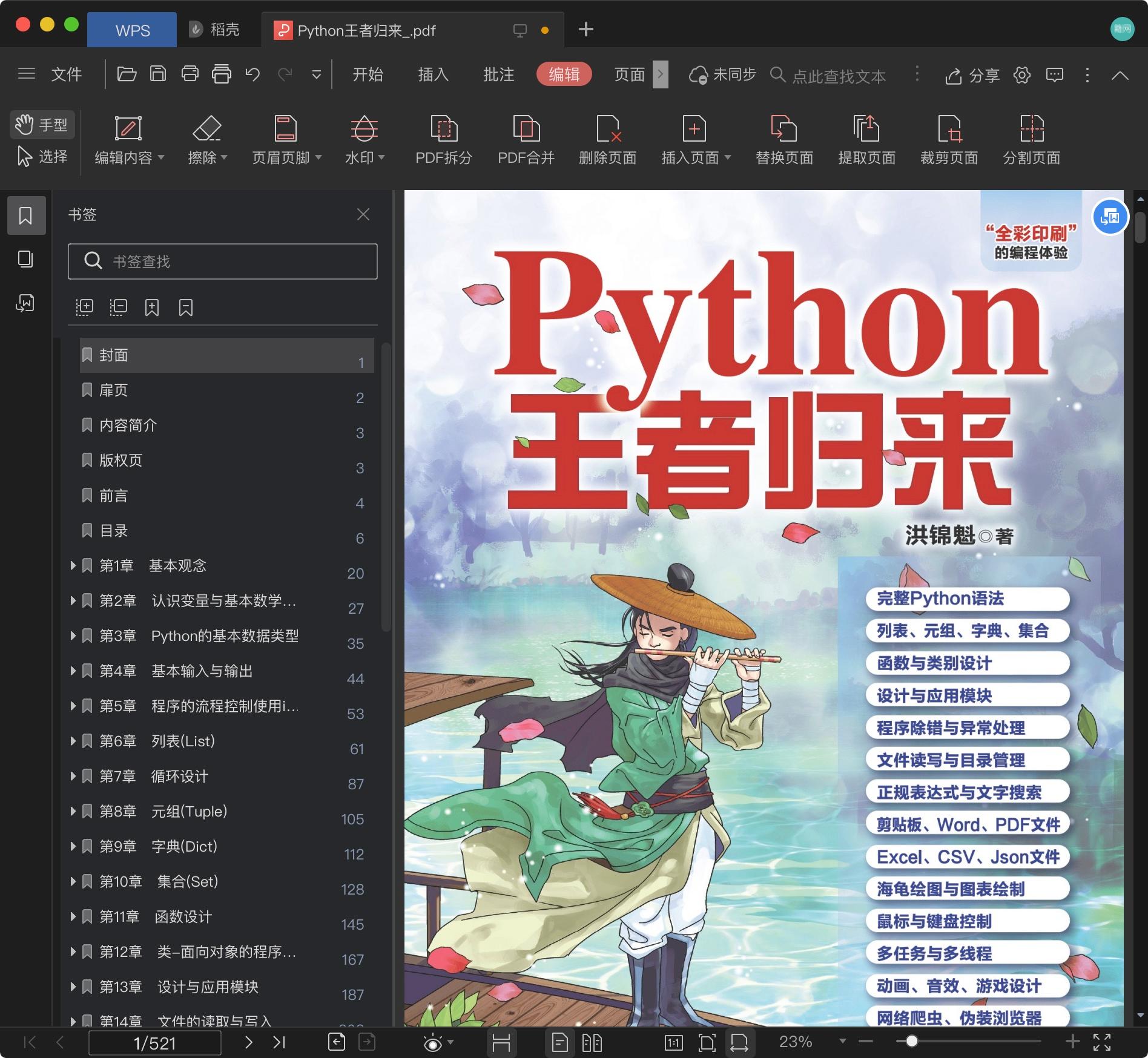Click the add bookmark icon
The width and height of the screenshot is (1148, 1058).
152,307
